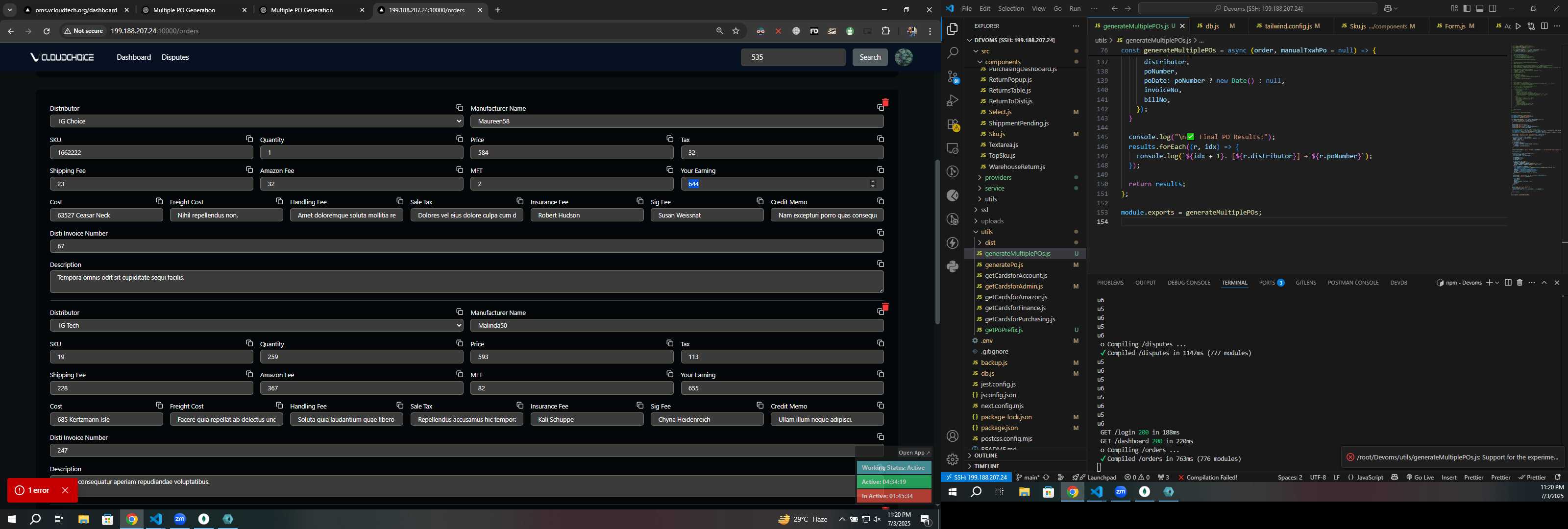
Task: Open the IG Tech distributor dropdown
Action: click(x=256, y=326)
